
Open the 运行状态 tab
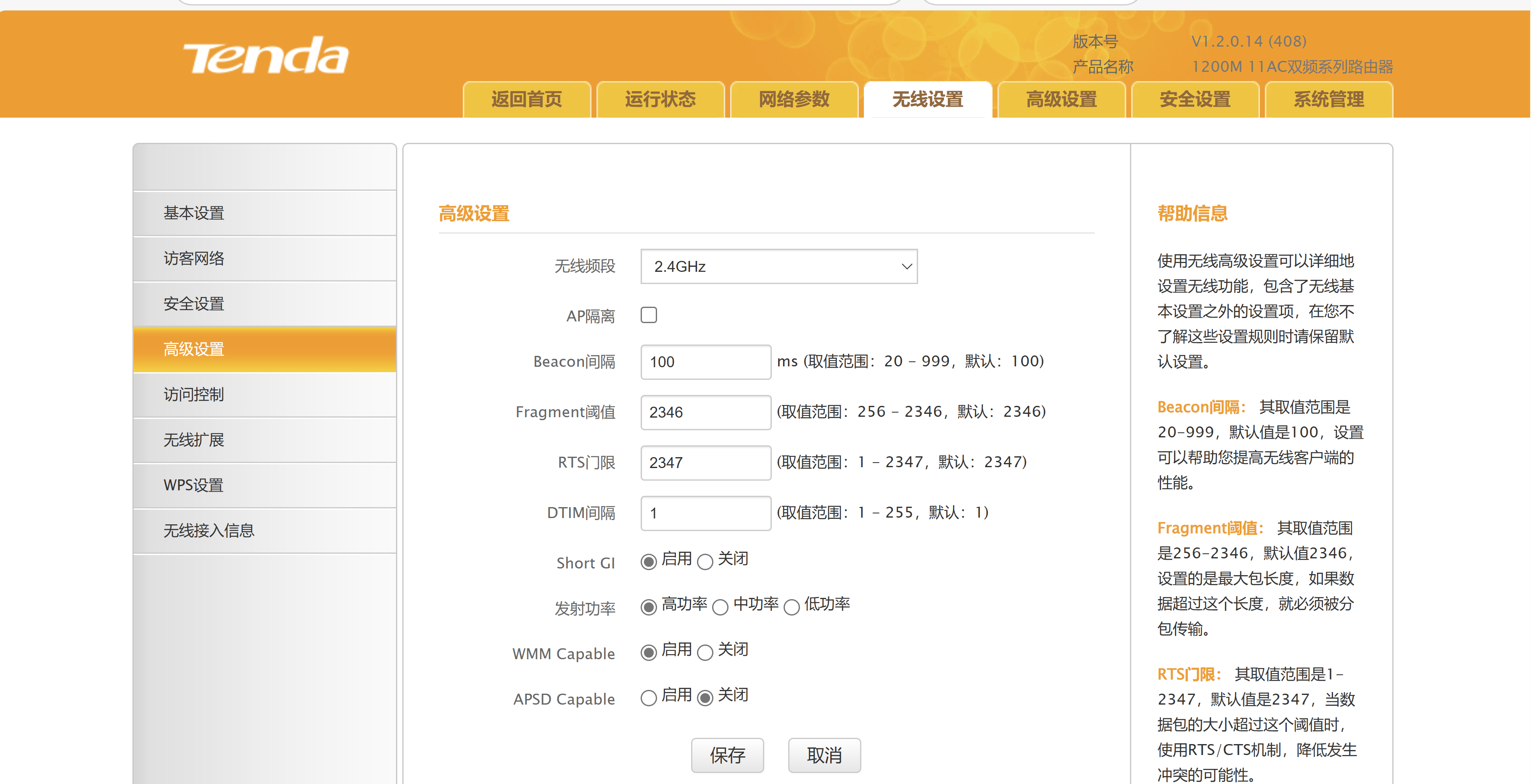(x=660, y=99)
